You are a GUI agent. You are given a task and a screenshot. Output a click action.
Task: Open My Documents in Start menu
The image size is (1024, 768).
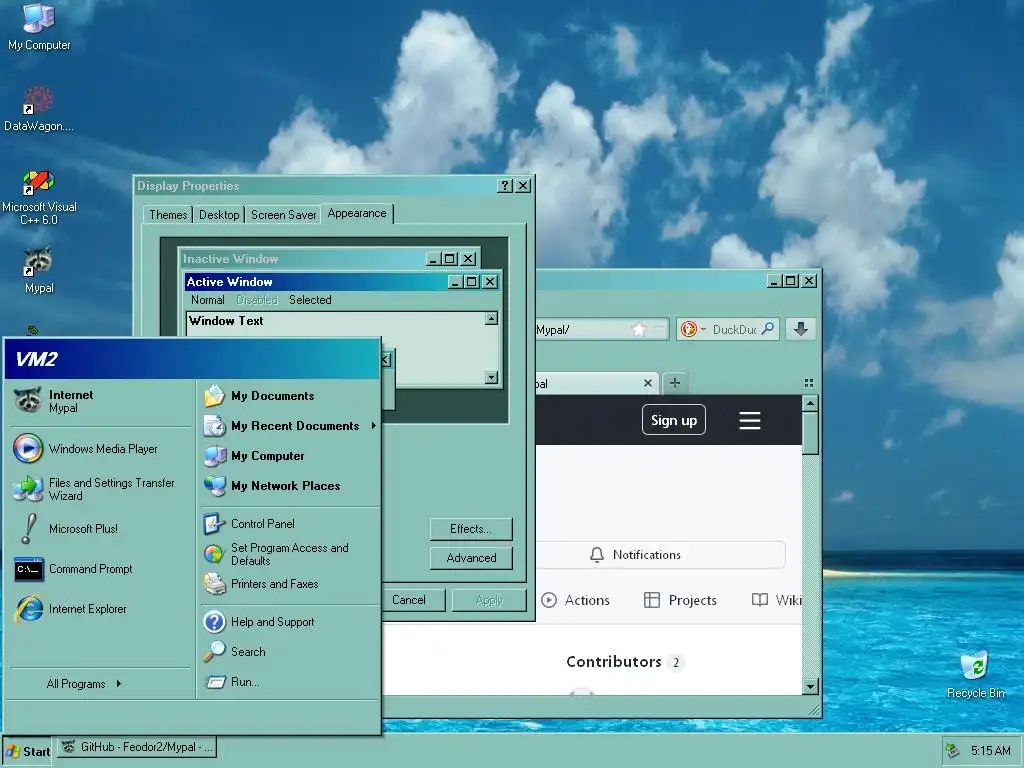[289, 396]
